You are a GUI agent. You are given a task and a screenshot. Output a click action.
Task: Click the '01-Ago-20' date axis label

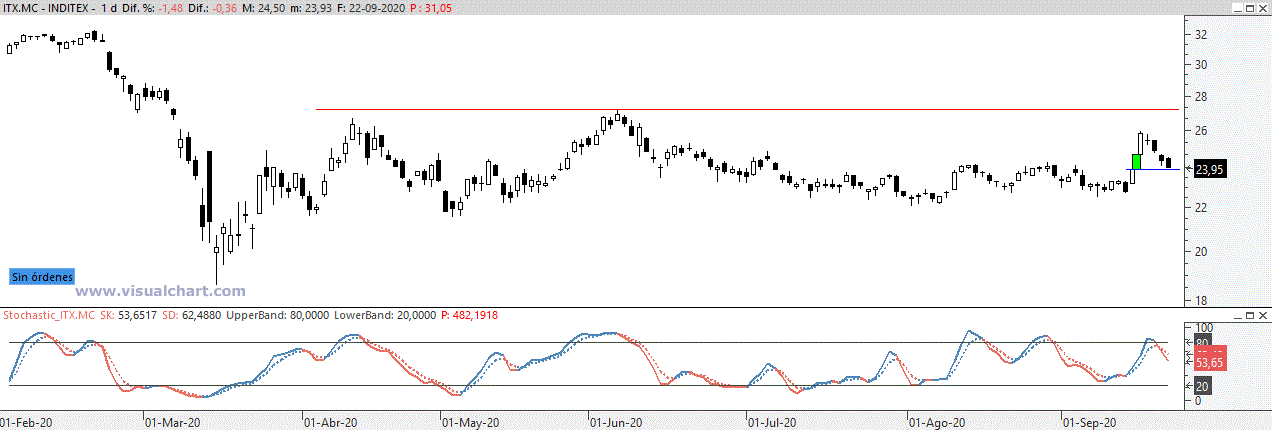(x=937, y=423)
